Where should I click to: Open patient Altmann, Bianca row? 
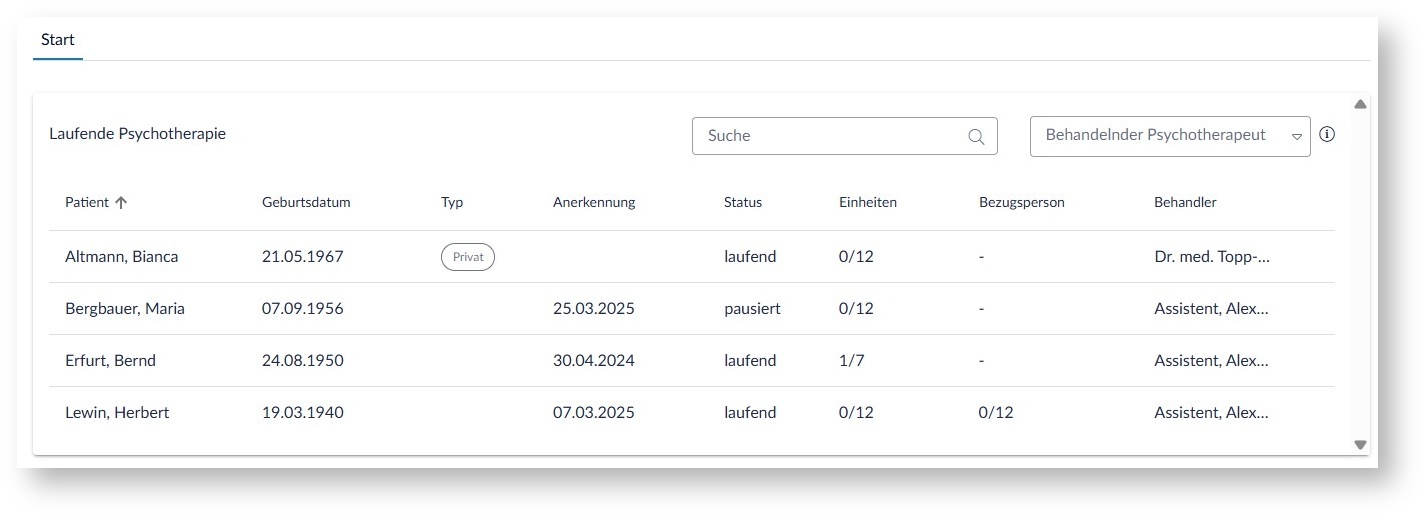(x=121, y=257)
